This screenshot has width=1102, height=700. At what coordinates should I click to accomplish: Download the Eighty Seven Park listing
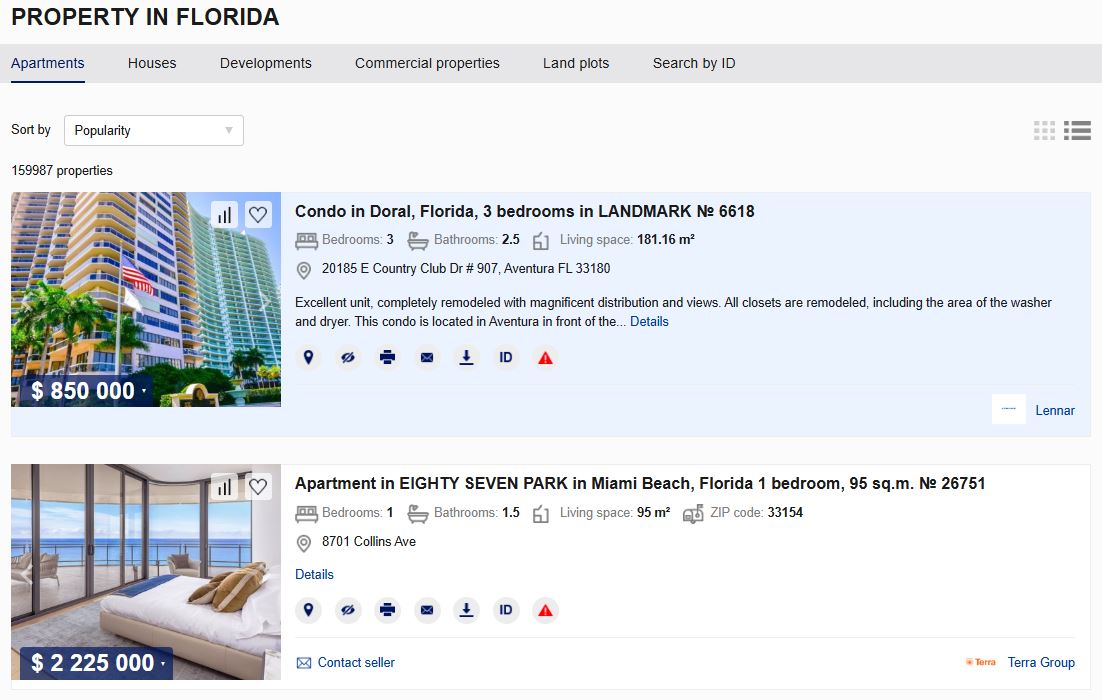pyautogui.click(x=466, y=610)
